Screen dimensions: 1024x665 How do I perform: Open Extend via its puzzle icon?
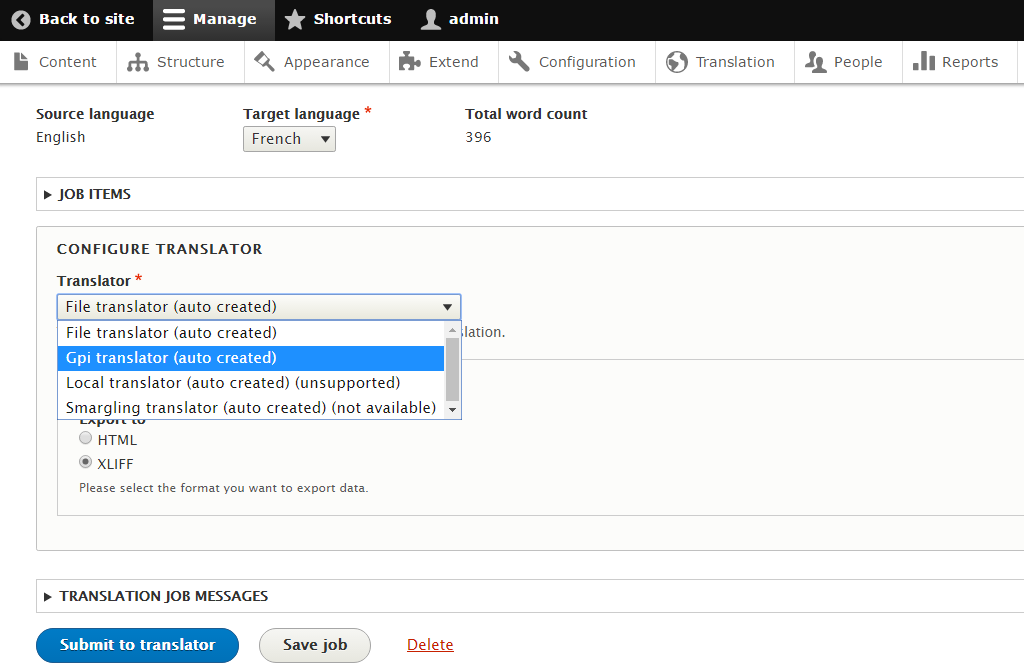409,62
